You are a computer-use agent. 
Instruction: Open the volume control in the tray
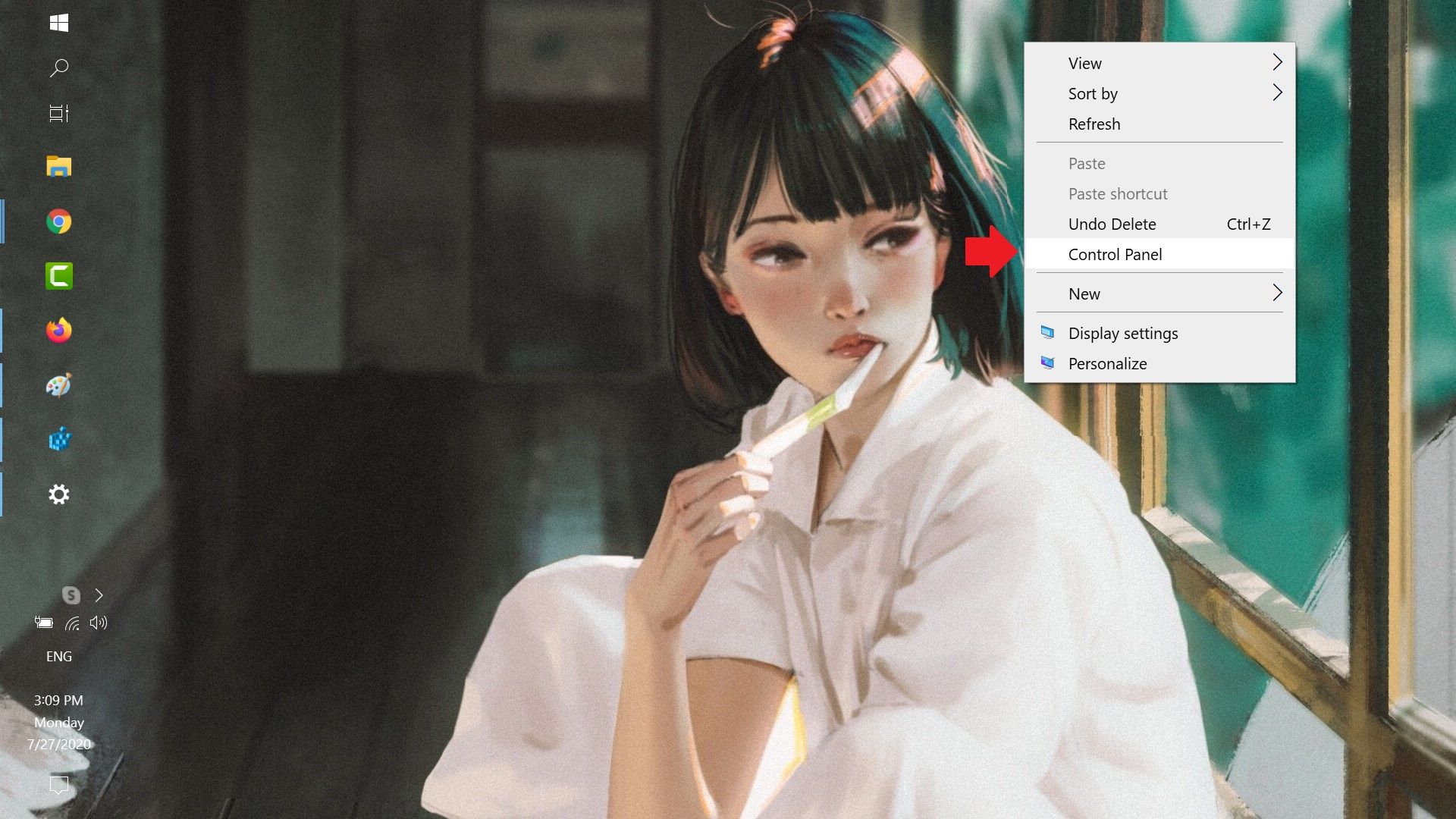99,623
